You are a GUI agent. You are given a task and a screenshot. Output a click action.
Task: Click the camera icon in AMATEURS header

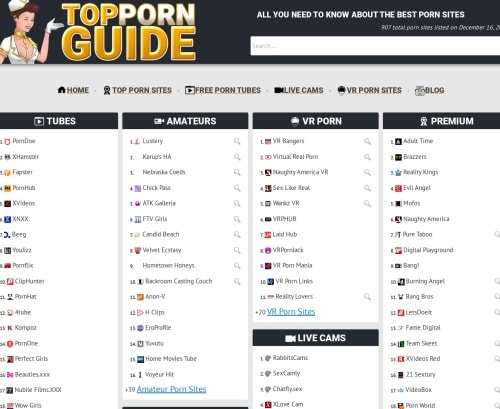tap(159, 121)
